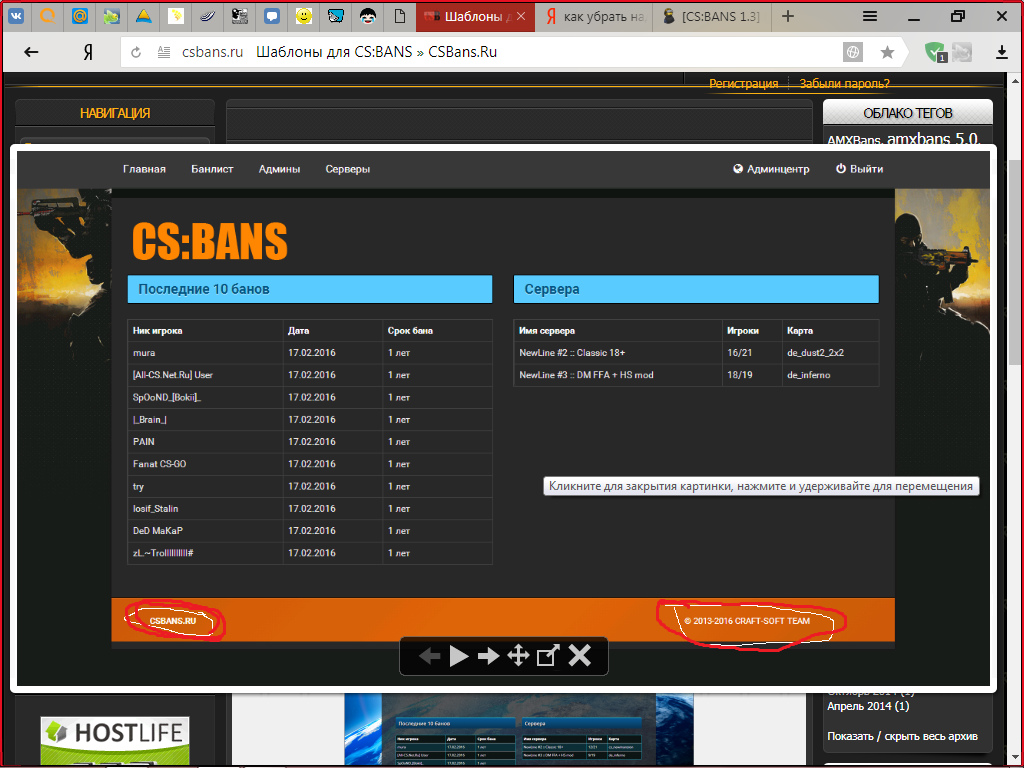Open the pinned orange Q tab
This screenshot has width=1024, height=768.
(48, 16)
